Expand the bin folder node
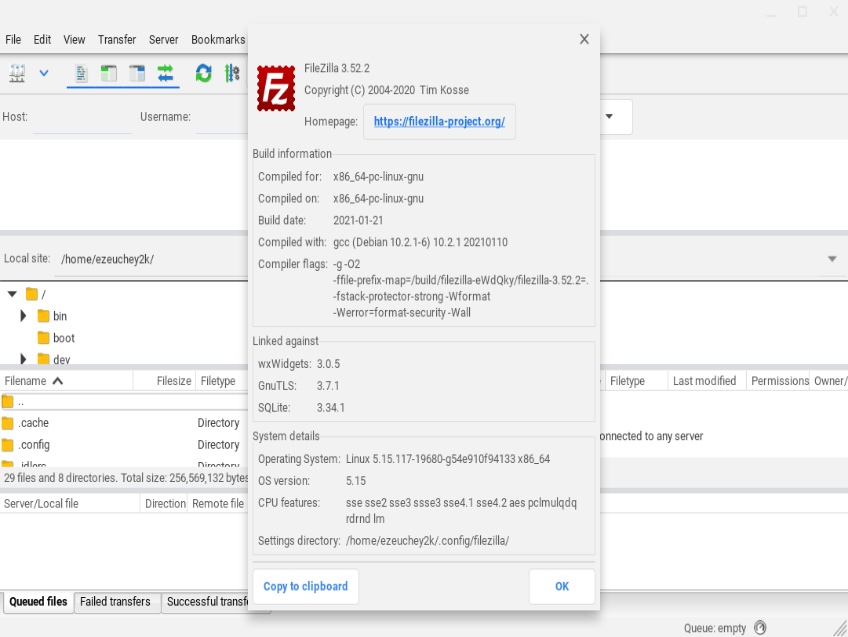 (23, 316)
